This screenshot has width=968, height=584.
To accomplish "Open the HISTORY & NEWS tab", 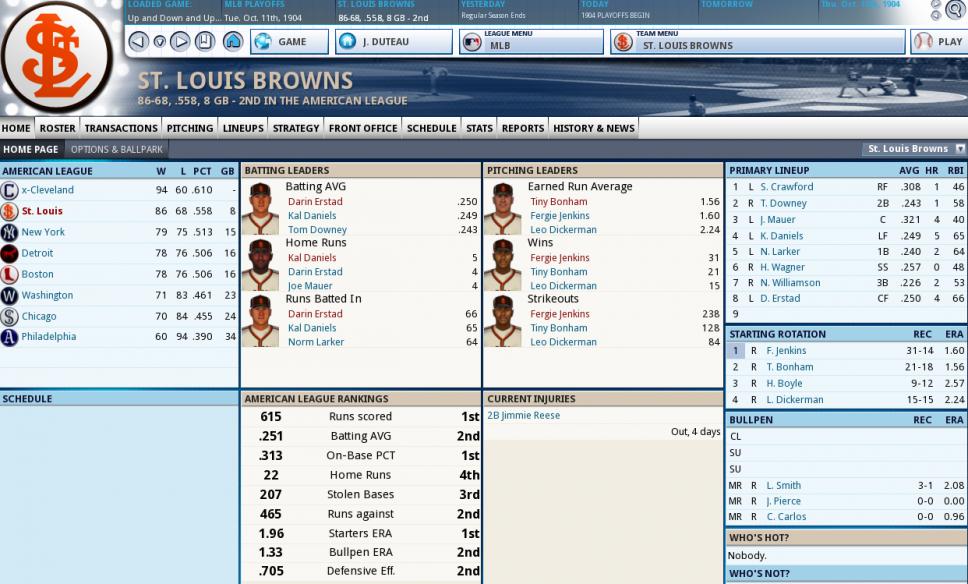I will 594,128.
